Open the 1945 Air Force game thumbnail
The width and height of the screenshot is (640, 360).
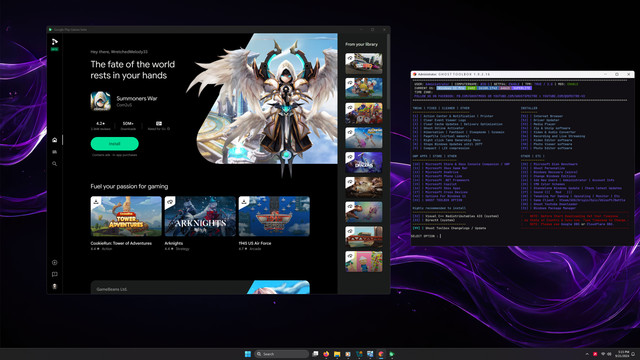274,216
